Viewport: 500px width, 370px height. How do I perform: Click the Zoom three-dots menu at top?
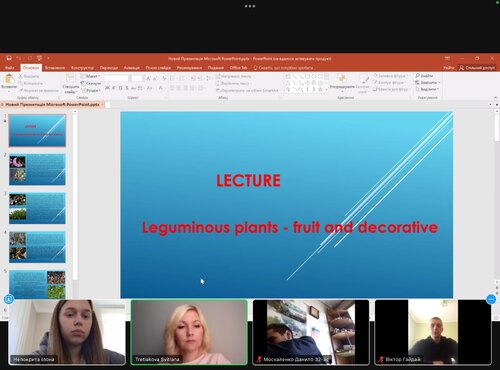click(x=250, y=6)
